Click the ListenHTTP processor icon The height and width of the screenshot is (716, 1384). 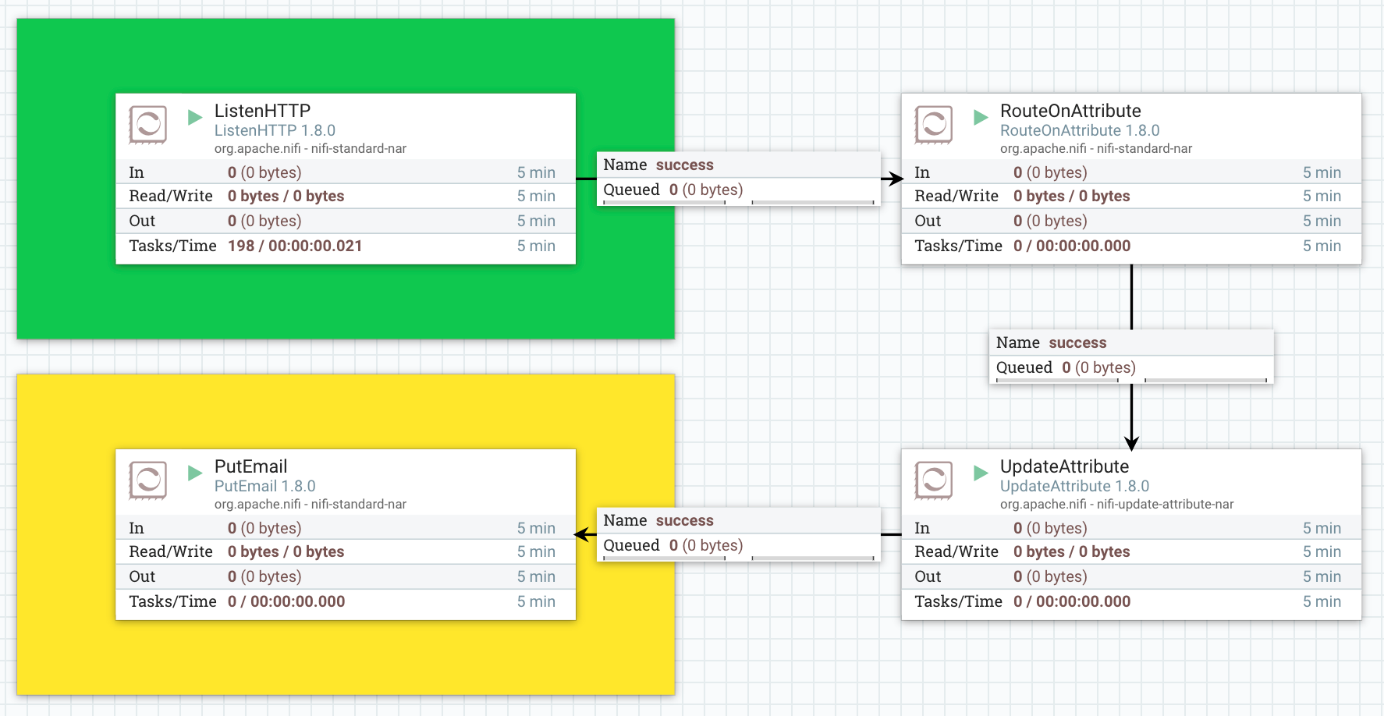tap(148, 125)
